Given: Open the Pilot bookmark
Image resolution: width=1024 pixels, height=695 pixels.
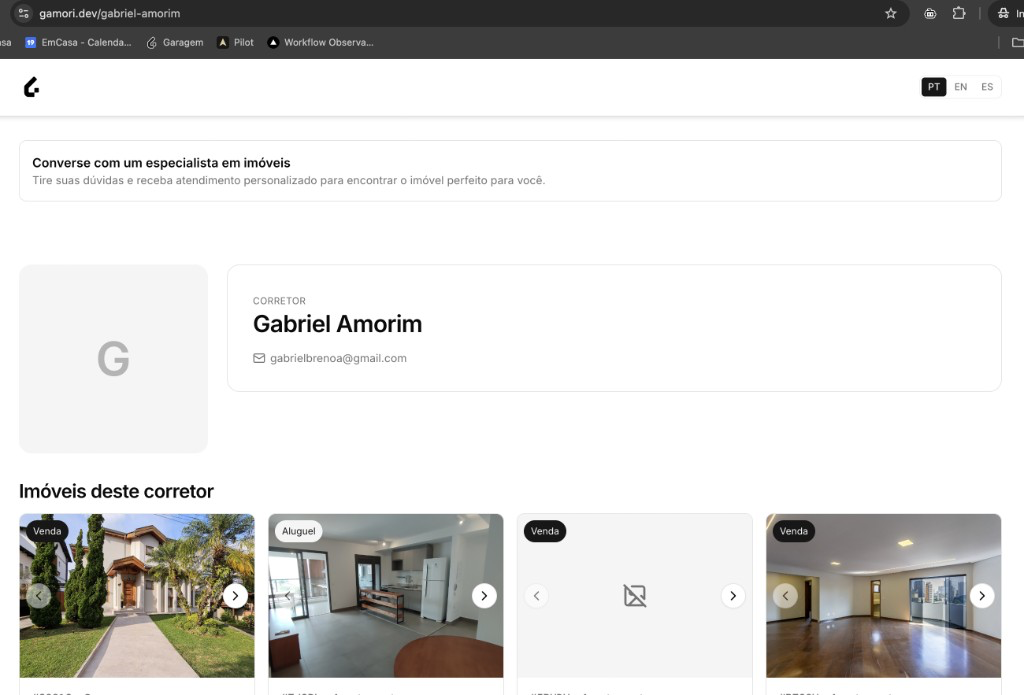Looking at the screenshot, I should [235, 42].
